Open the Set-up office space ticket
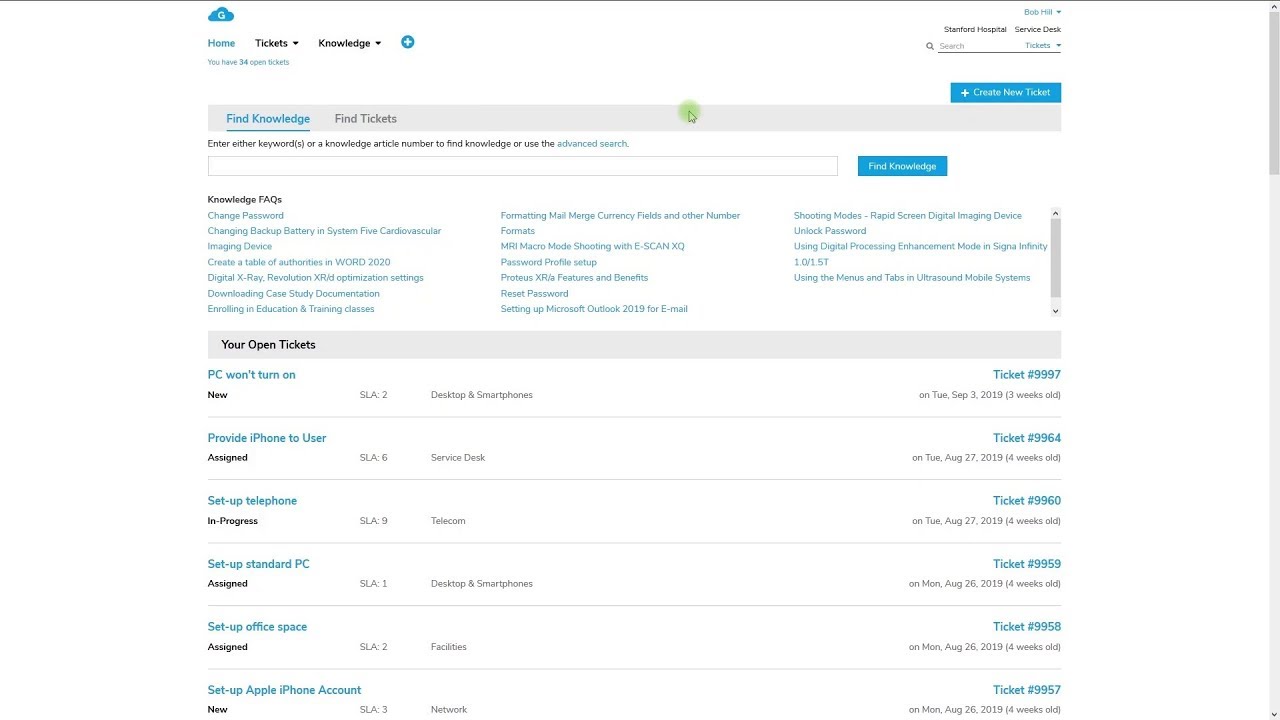 257,627
